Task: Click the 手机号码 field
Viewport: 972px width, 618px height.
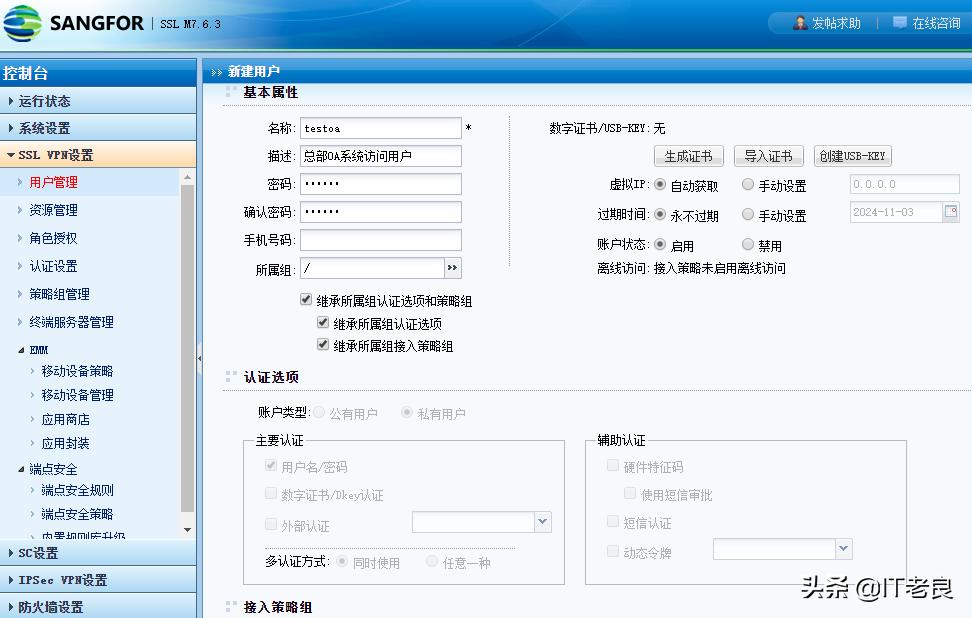Action: tap(381, 240)
